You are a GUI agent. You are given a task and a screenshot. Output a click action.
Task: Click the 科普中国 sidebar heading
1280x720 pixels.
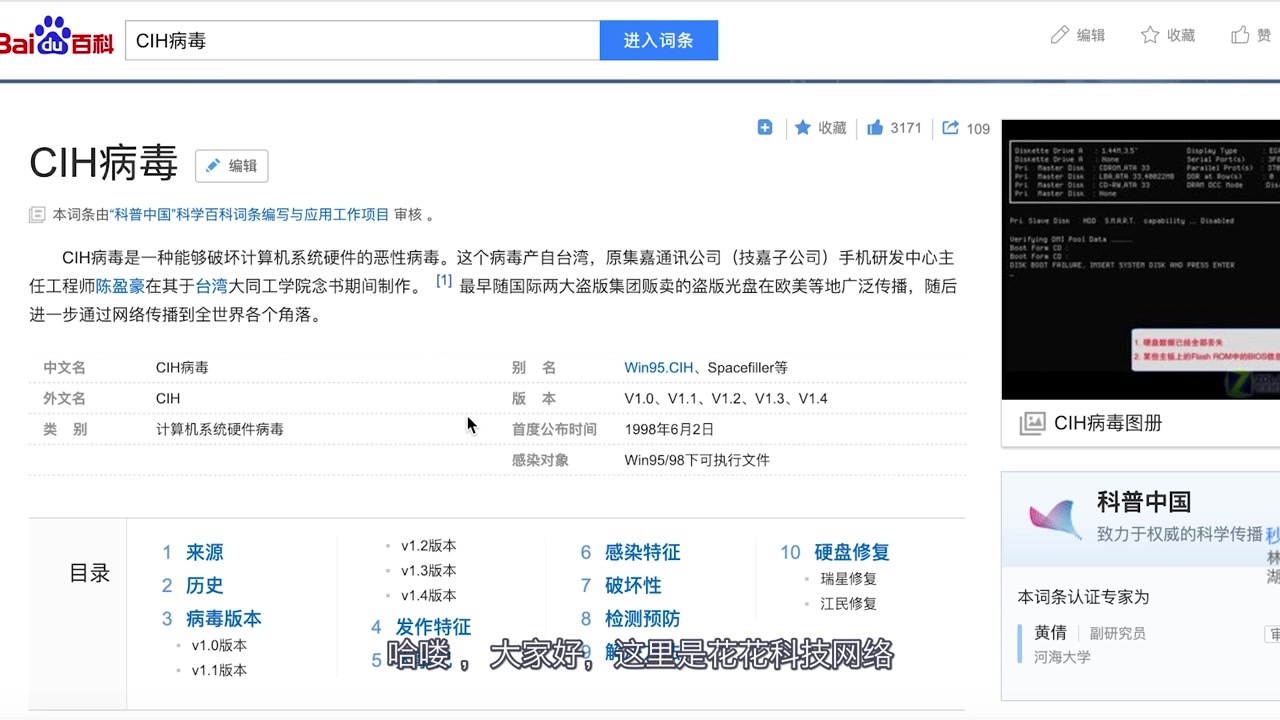[x=1144, y=501]
